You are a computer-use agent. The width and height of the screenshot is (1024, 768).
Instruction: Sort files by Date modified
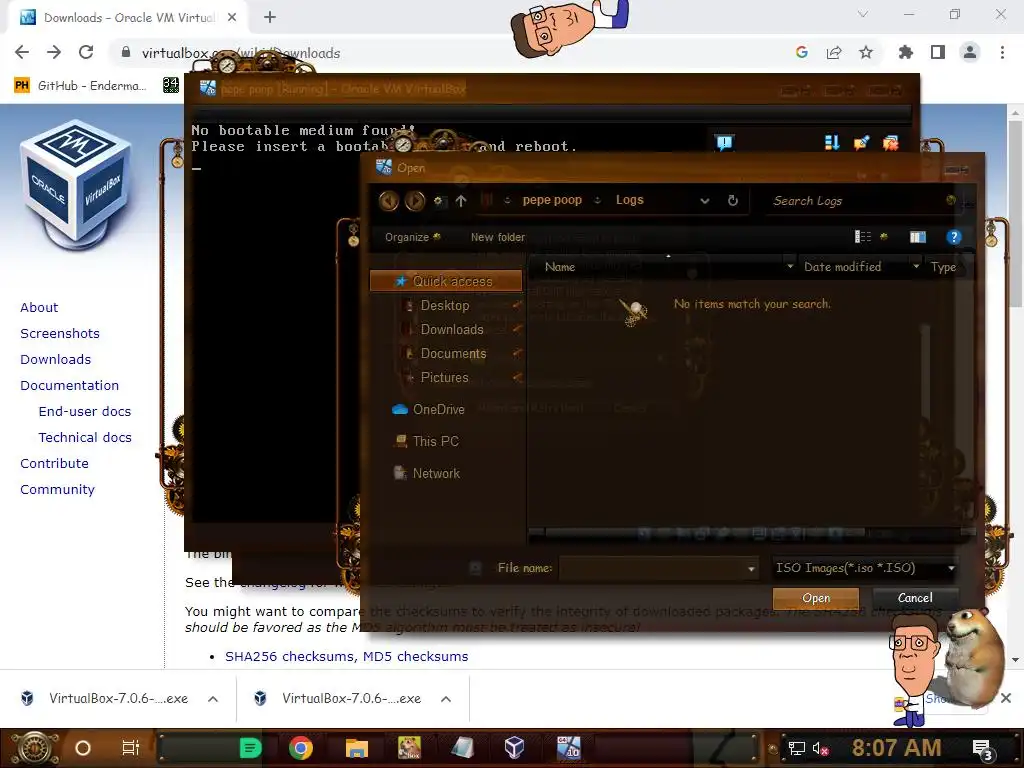tap(842, 266)
